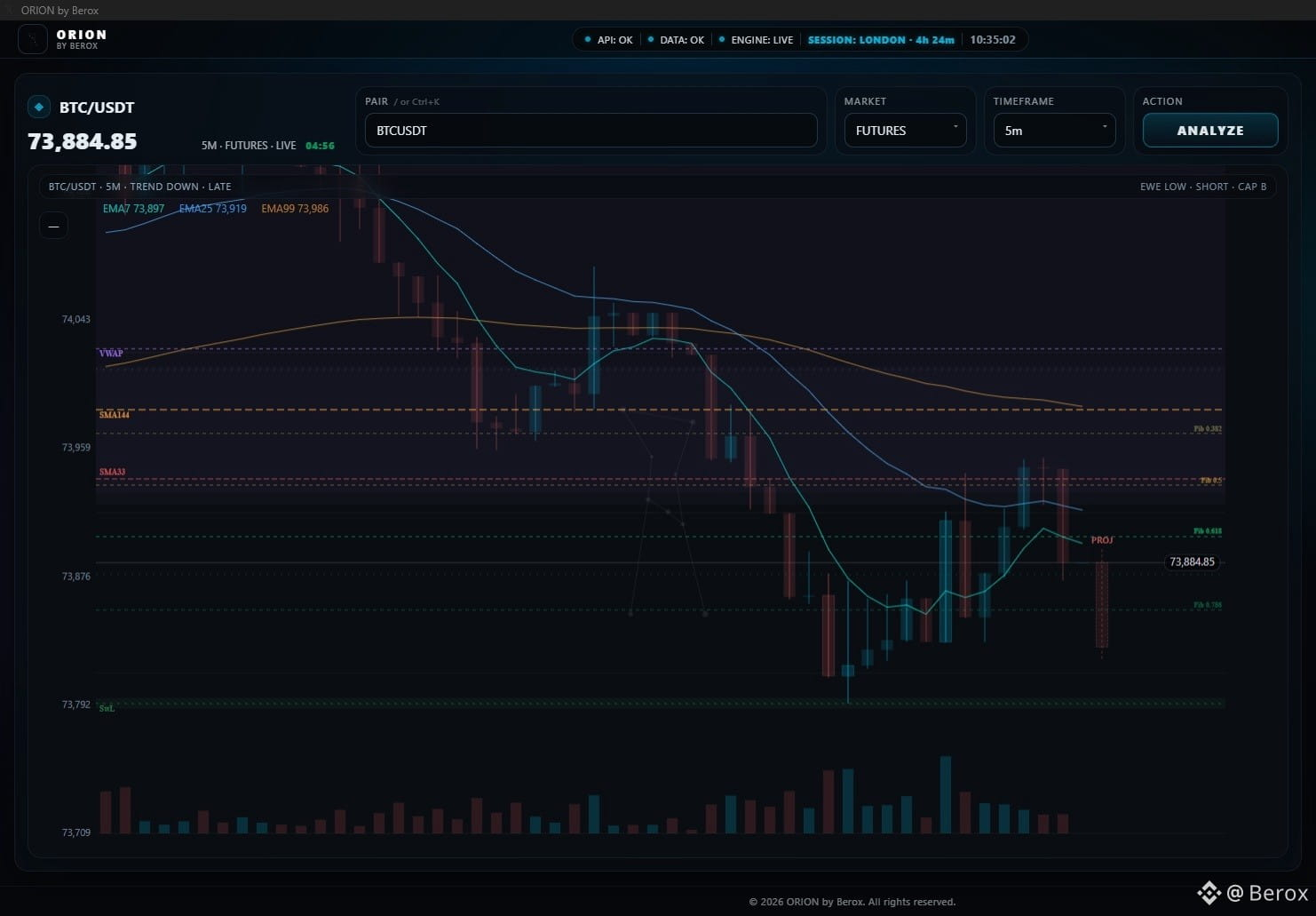Click the EMA99 73,986 legend entry
Image resolution: width=1316 pixels, height=916 pixels.
click(295, 209)
